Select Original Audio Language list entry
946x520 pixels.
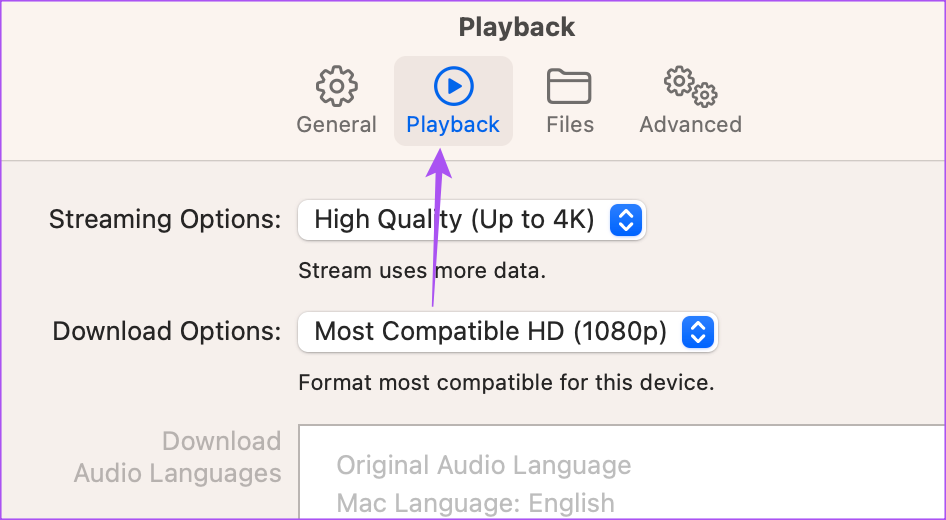[x=484, y=465]
